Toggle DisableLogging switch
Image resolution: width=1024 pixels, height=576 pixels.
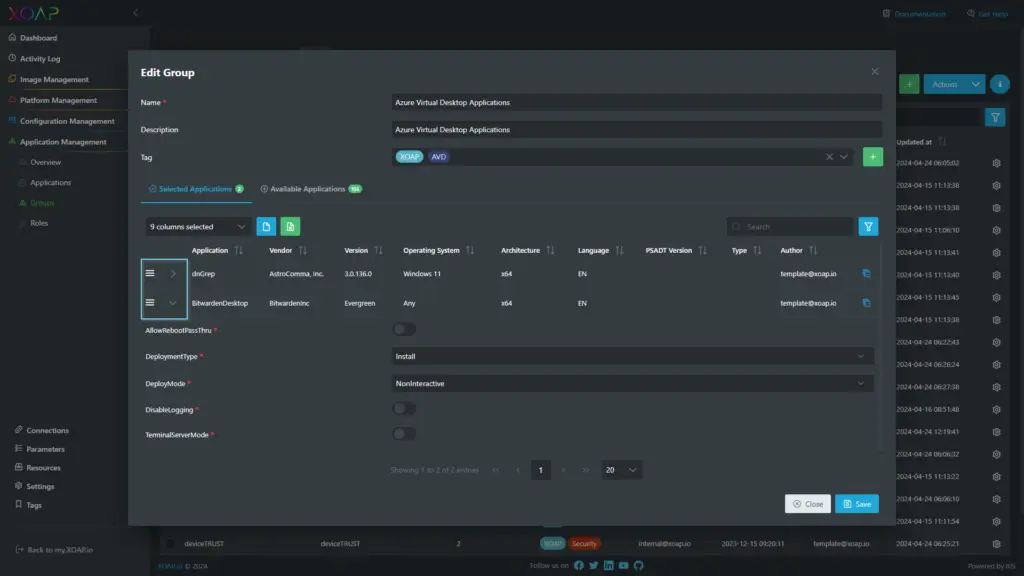point(404,409)
